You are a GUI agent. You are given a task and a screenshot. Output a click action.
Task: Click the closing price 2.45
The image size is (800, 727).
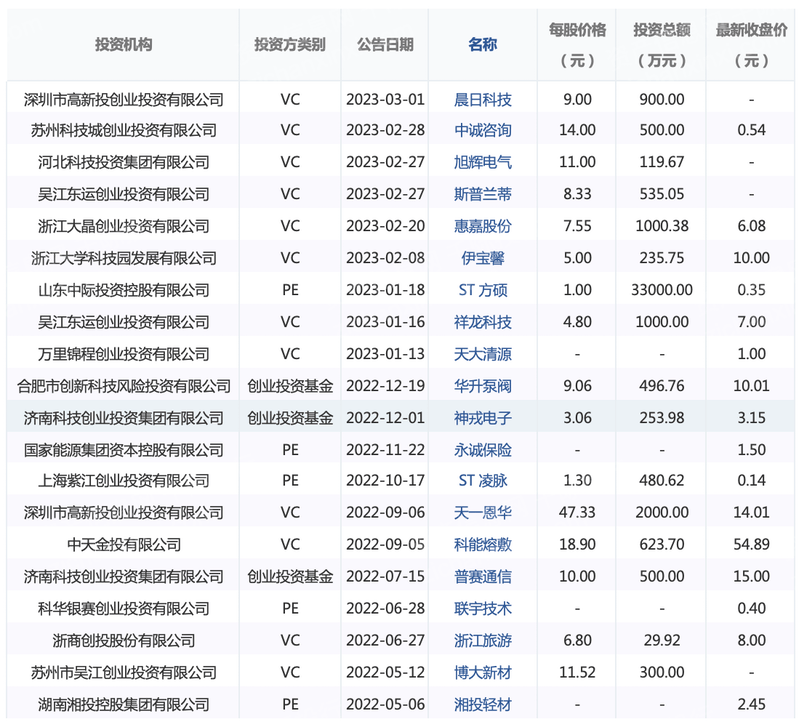coord(752,705)
